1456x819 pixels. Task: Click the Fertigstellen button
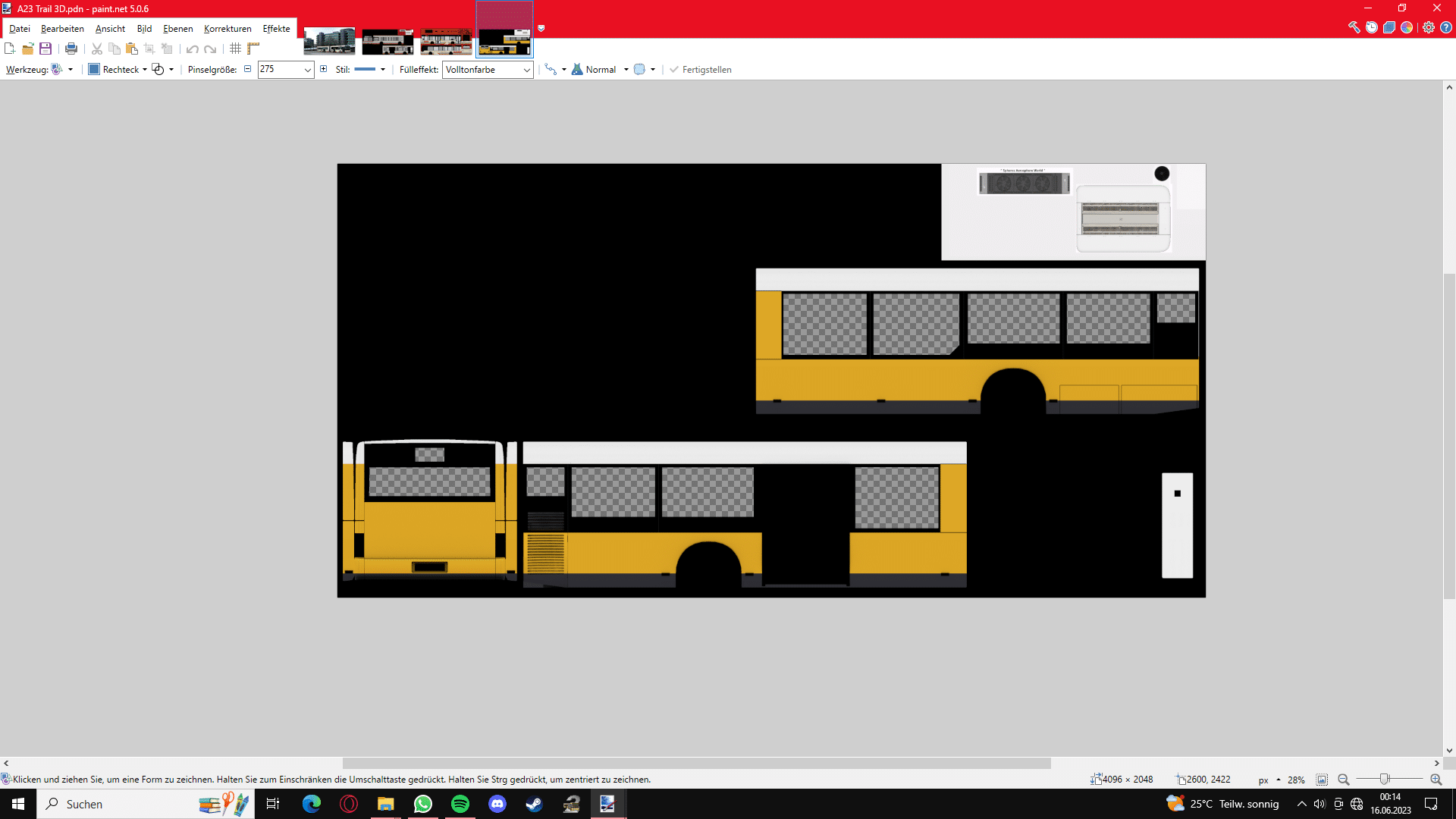(x=700, y=69)
